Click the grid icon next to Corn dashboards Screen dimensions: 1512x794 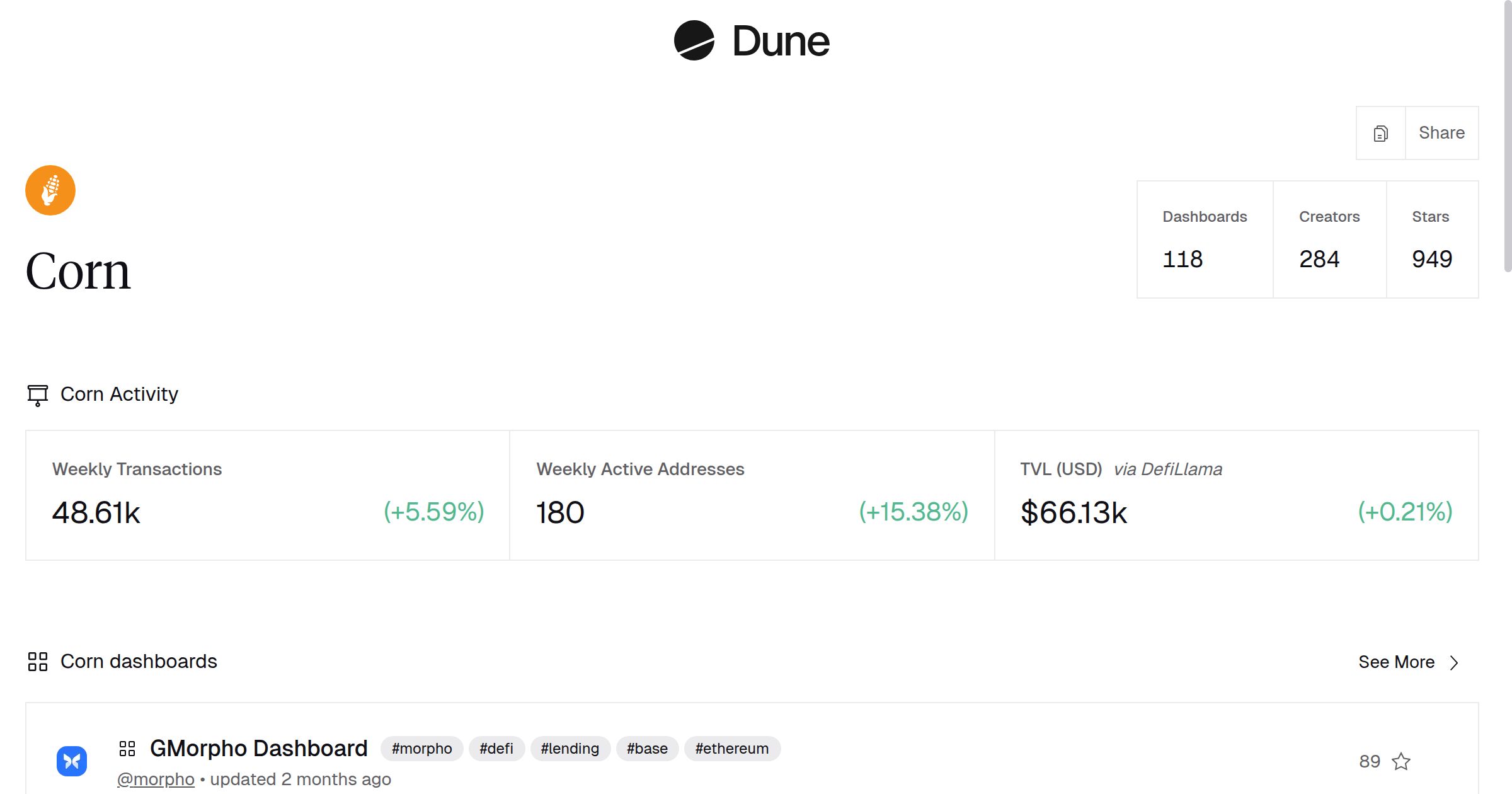pyautogui.click(x=37, y=662)
